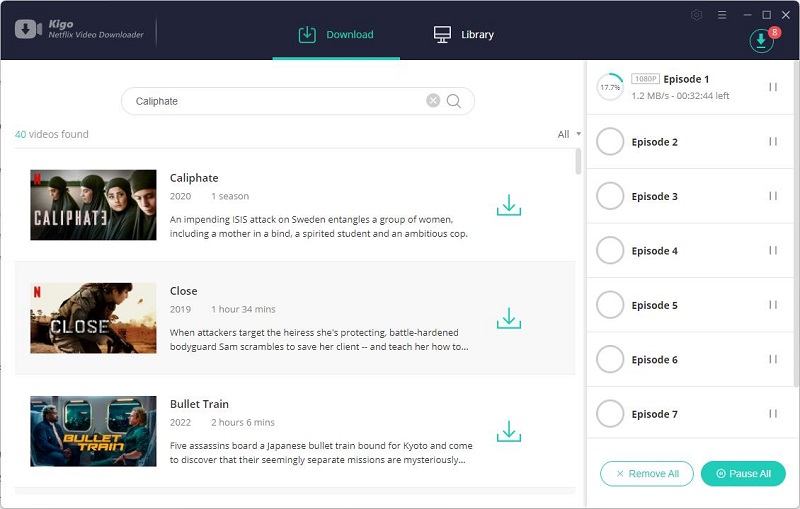Click the Episode 6 label
Image resolution: width=800 pixels, height=509 pixels.
tap(655, 360)
